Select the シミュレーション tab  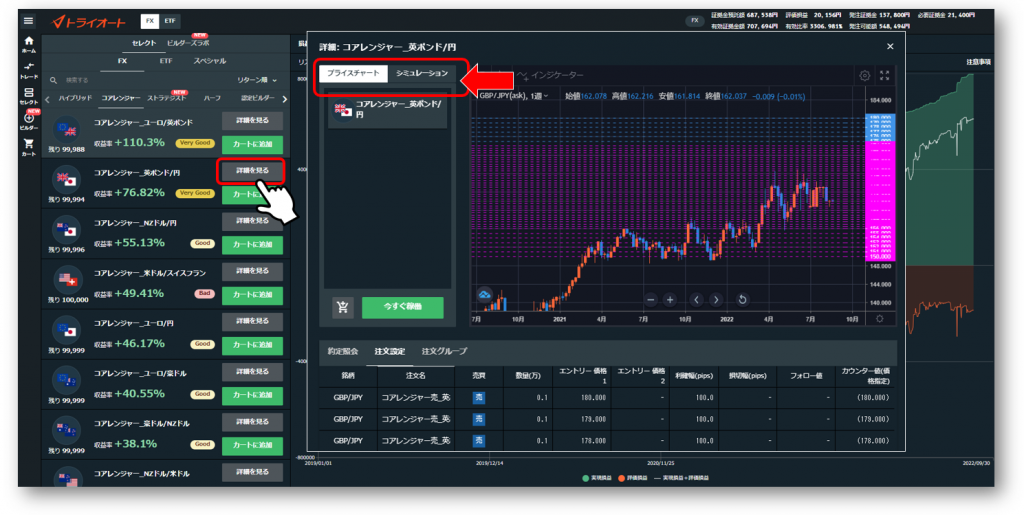click(422, 73)
